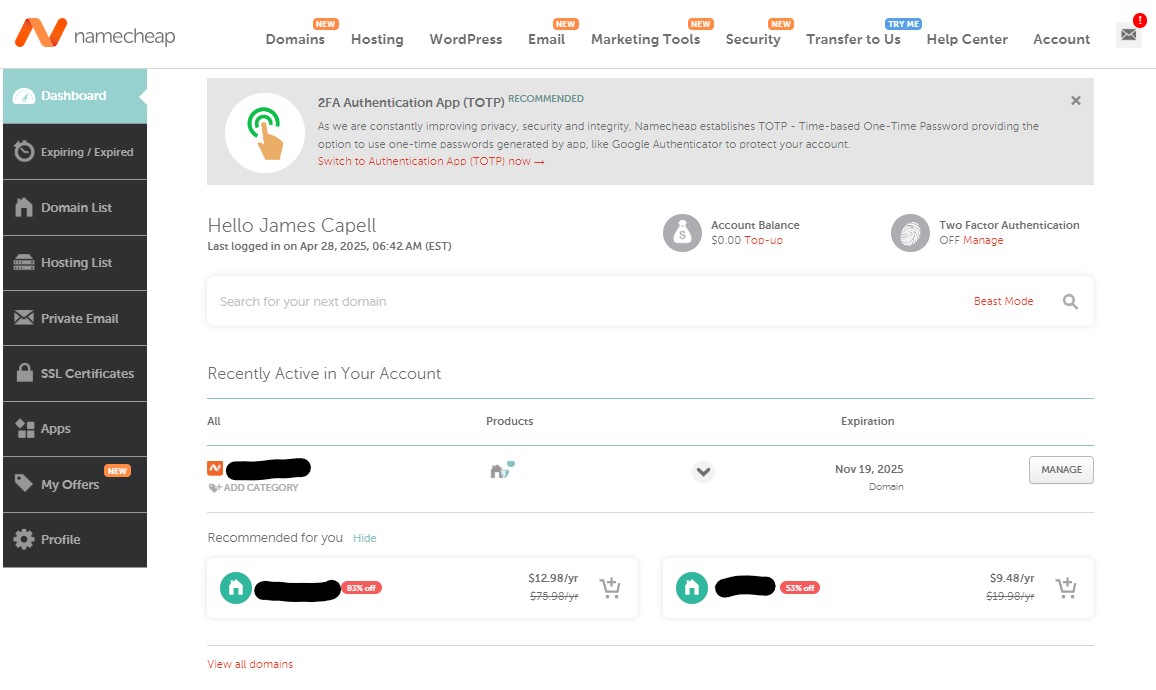Click the Expiration column header

coord(868,421)
